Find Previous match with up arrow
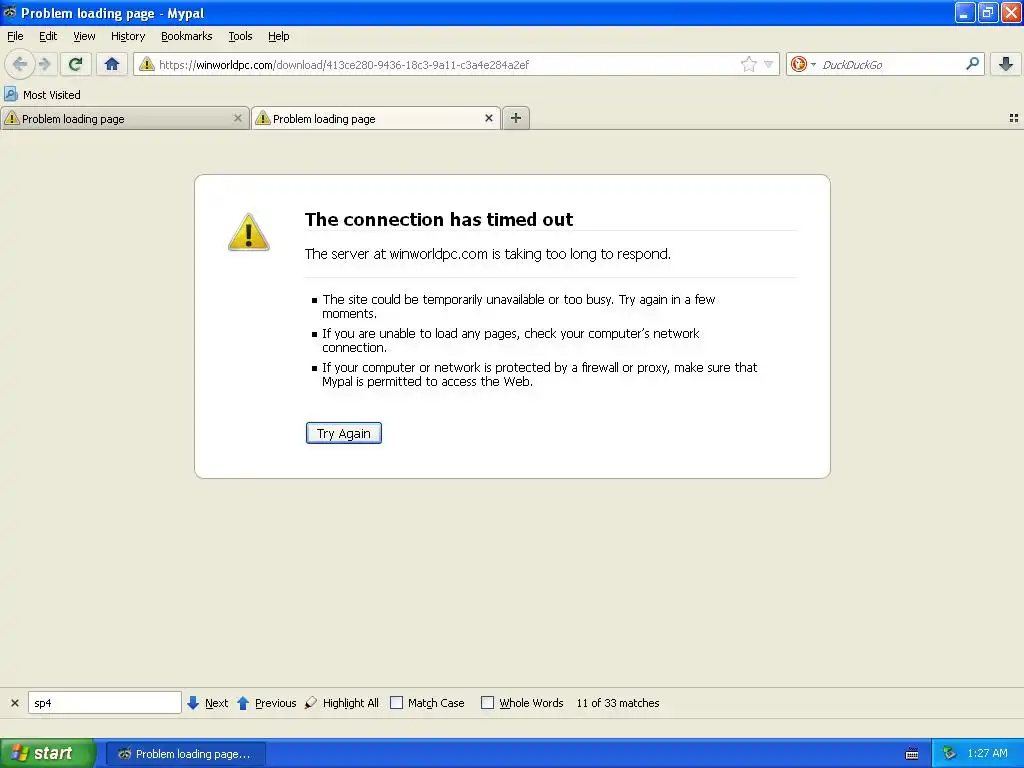This screenshot has width=1024, height=768. [266, 703]
